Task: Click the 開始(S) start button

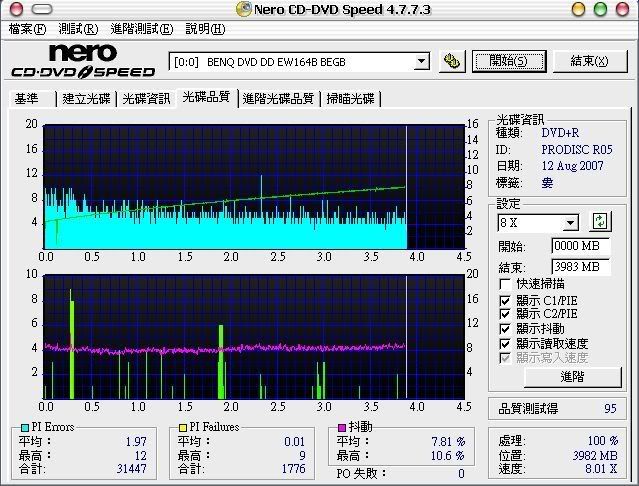Action: 509,62
